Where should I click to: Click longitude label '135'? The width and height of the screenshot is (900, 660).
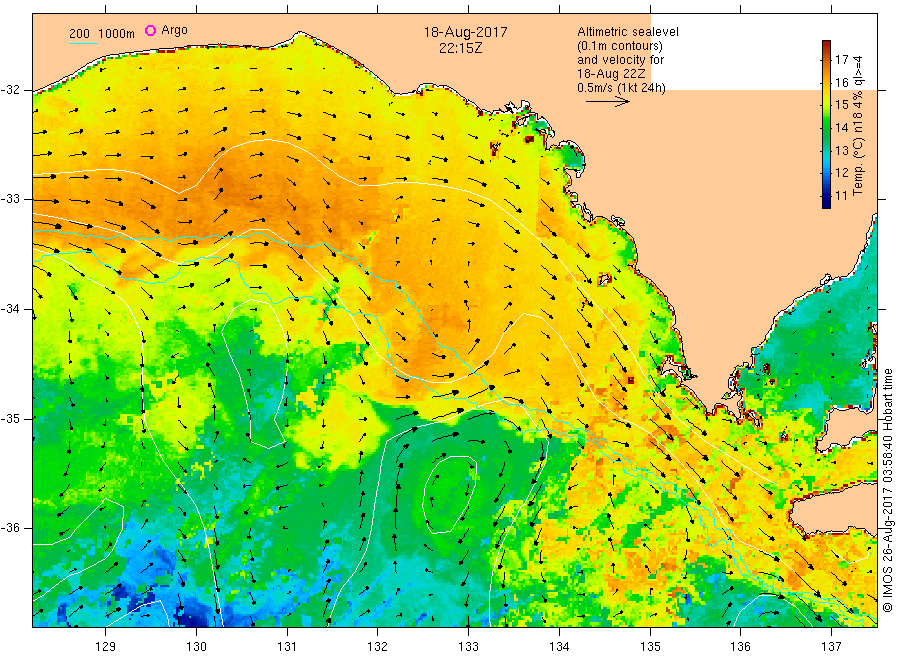650,647
